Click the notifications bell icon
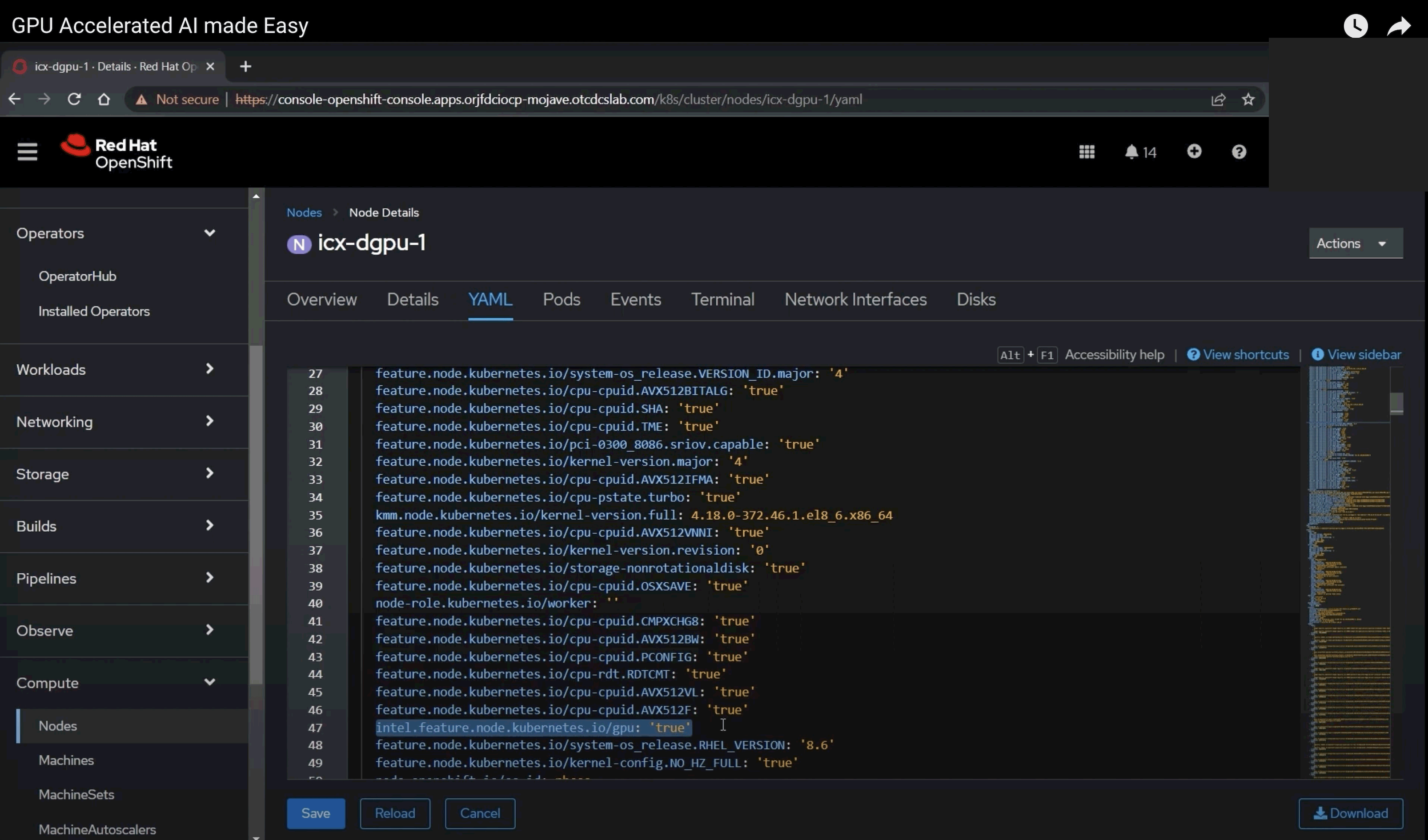Viewport: 1428px width, 840px height. (x=1131, y=152)
